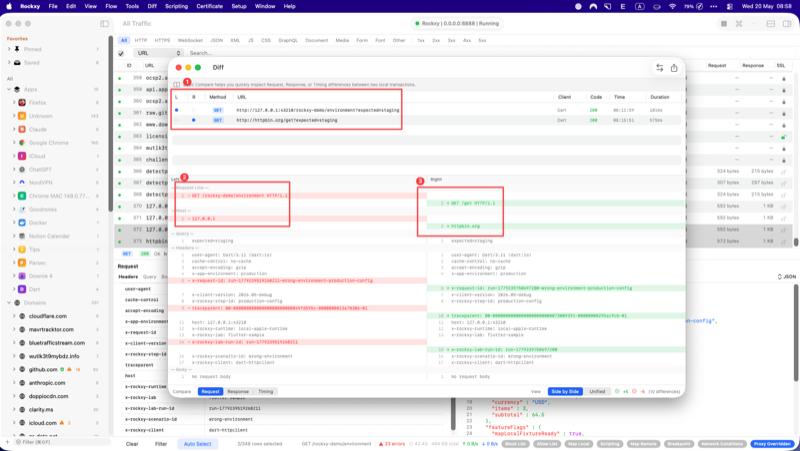Click the tools icon in main toolbar
800x451 pixels.
click(739, 23)
